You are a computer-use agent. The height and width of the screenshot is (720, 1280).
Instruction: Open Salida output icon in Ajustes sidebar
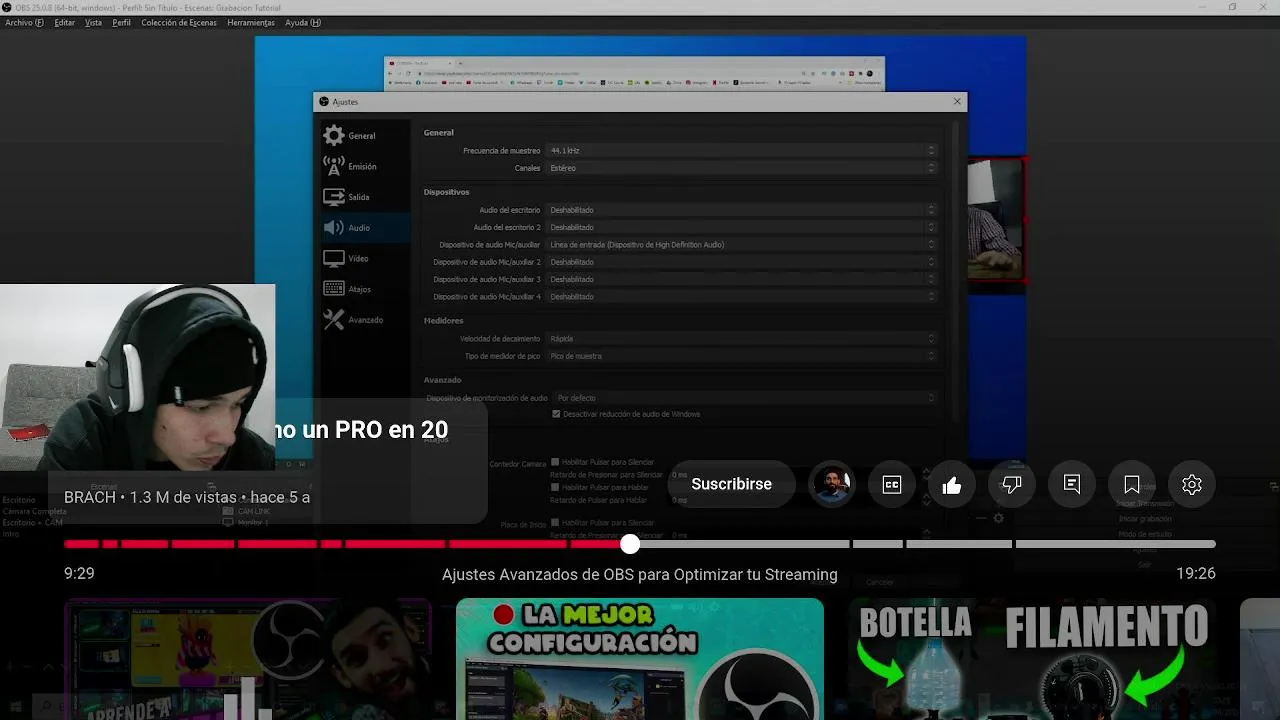(334, 197)
